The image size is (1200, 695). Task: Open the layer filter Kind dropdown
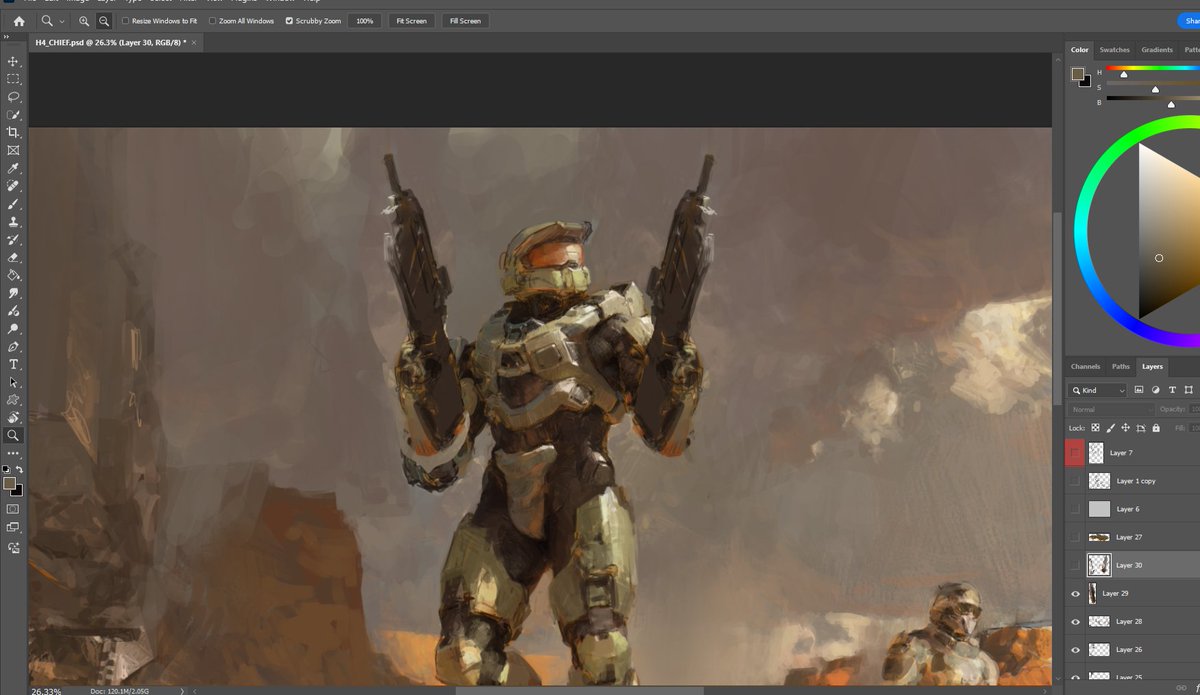tap(1097, 390)
